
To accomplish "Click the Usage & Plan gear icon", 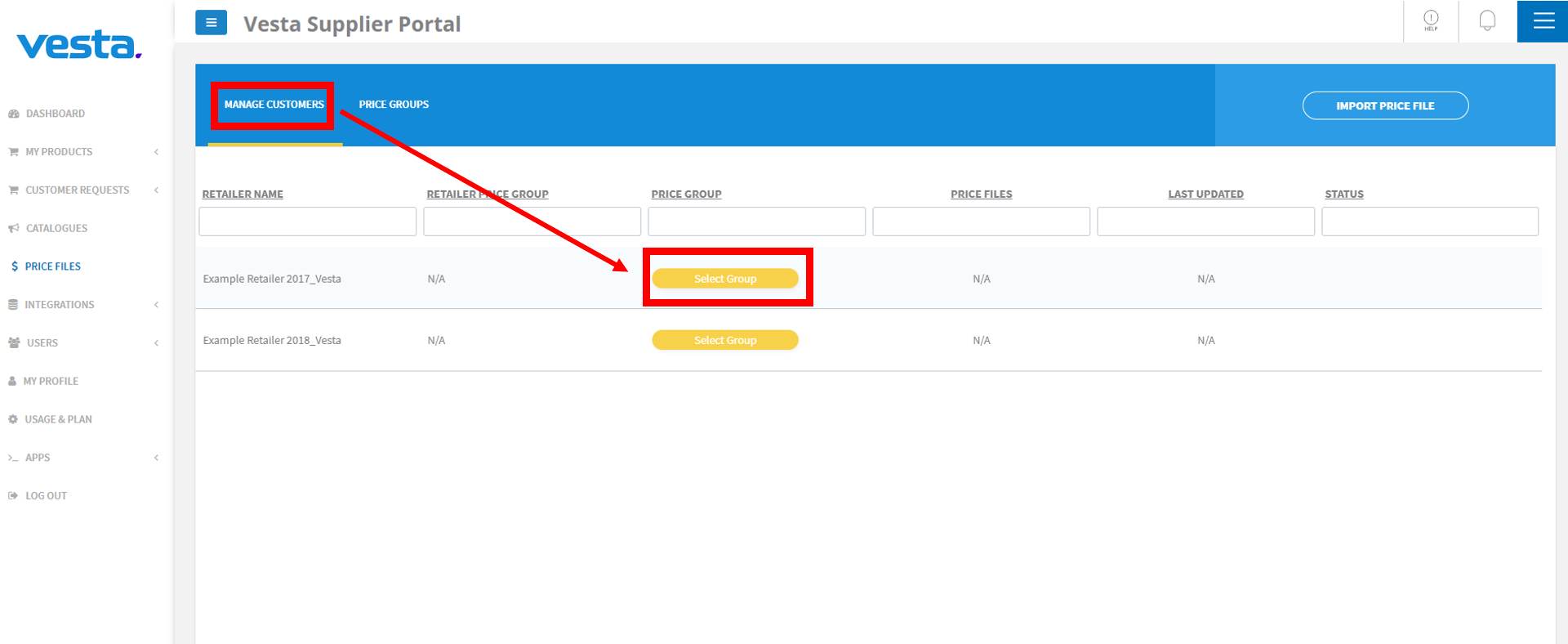I will click(x=13, y=419).
